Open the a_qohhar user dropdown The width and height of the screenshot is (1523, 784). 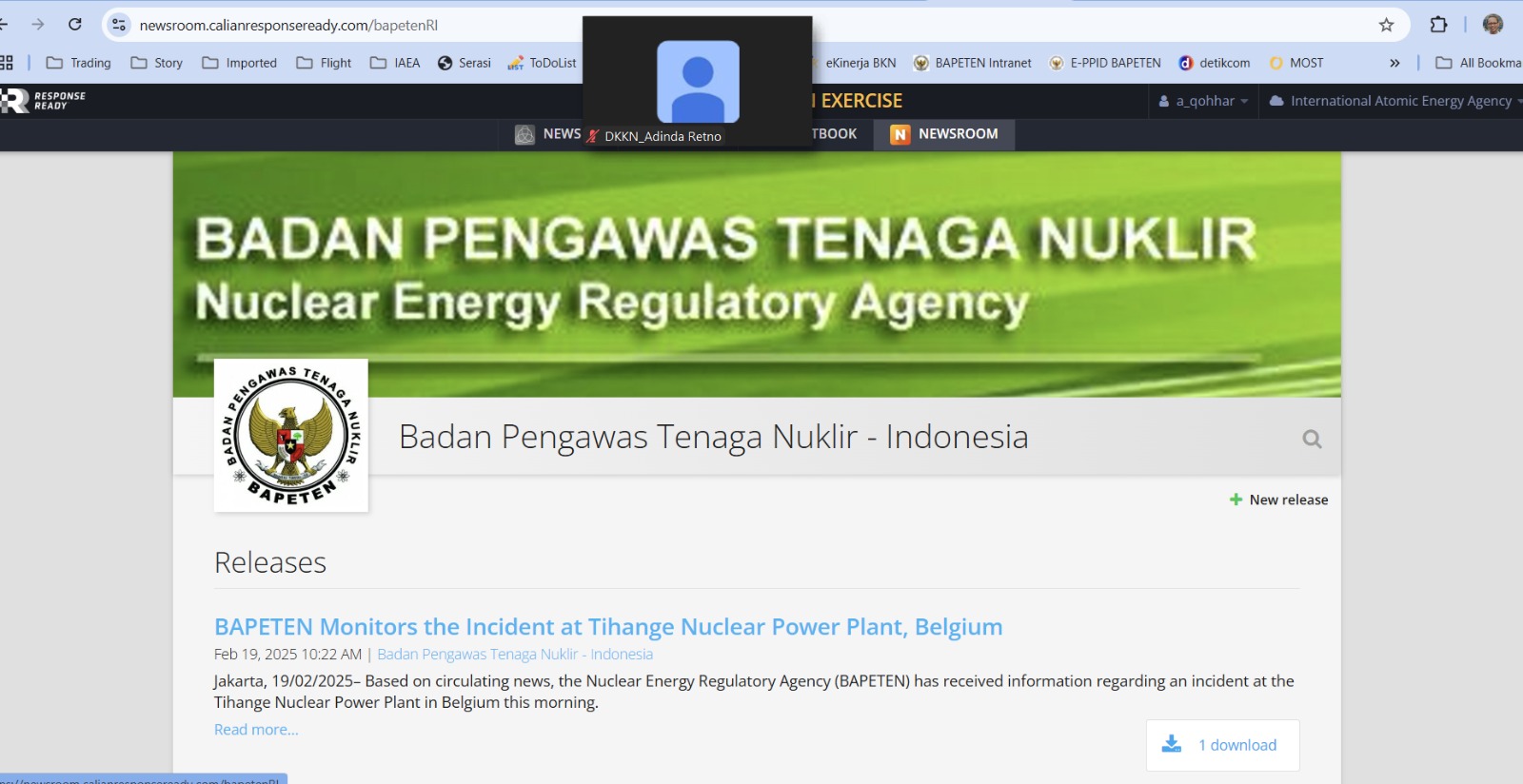coord(1203,101)
